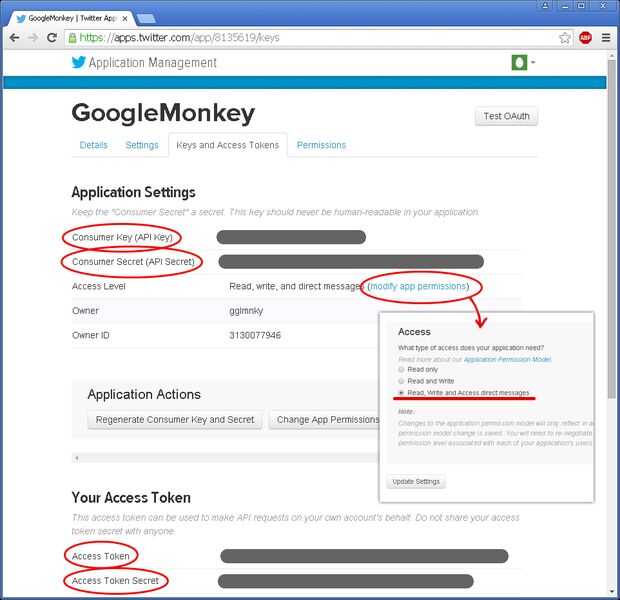Click the Access Token Secret label
Screen dimensions: 620x600
point(115,581)
